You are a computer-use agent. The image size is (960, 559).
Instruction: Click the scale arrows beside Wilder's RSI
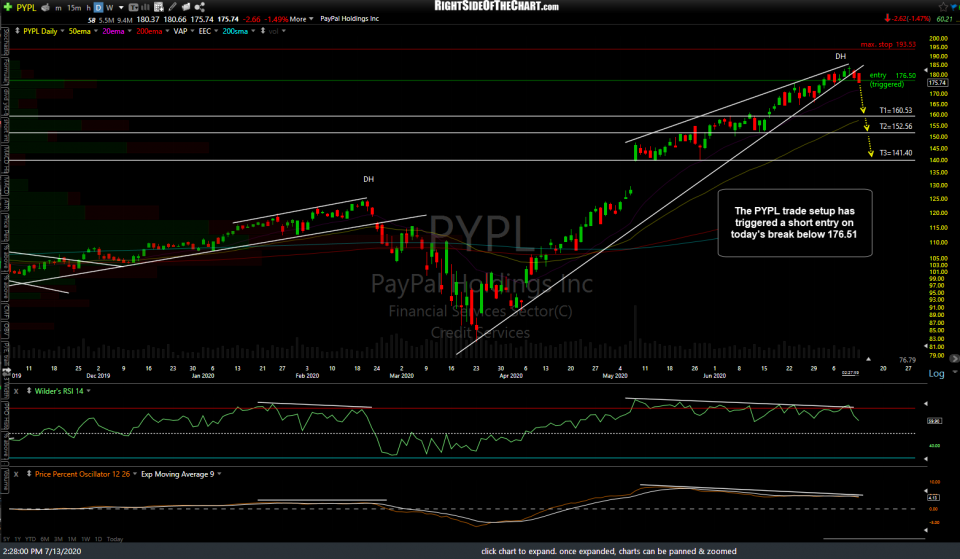[x=29, y=391]
